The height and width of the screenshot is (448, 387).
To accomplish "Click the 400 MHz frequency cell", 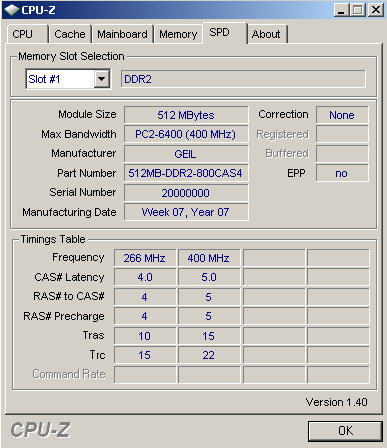I will click(x=209, y=258).
